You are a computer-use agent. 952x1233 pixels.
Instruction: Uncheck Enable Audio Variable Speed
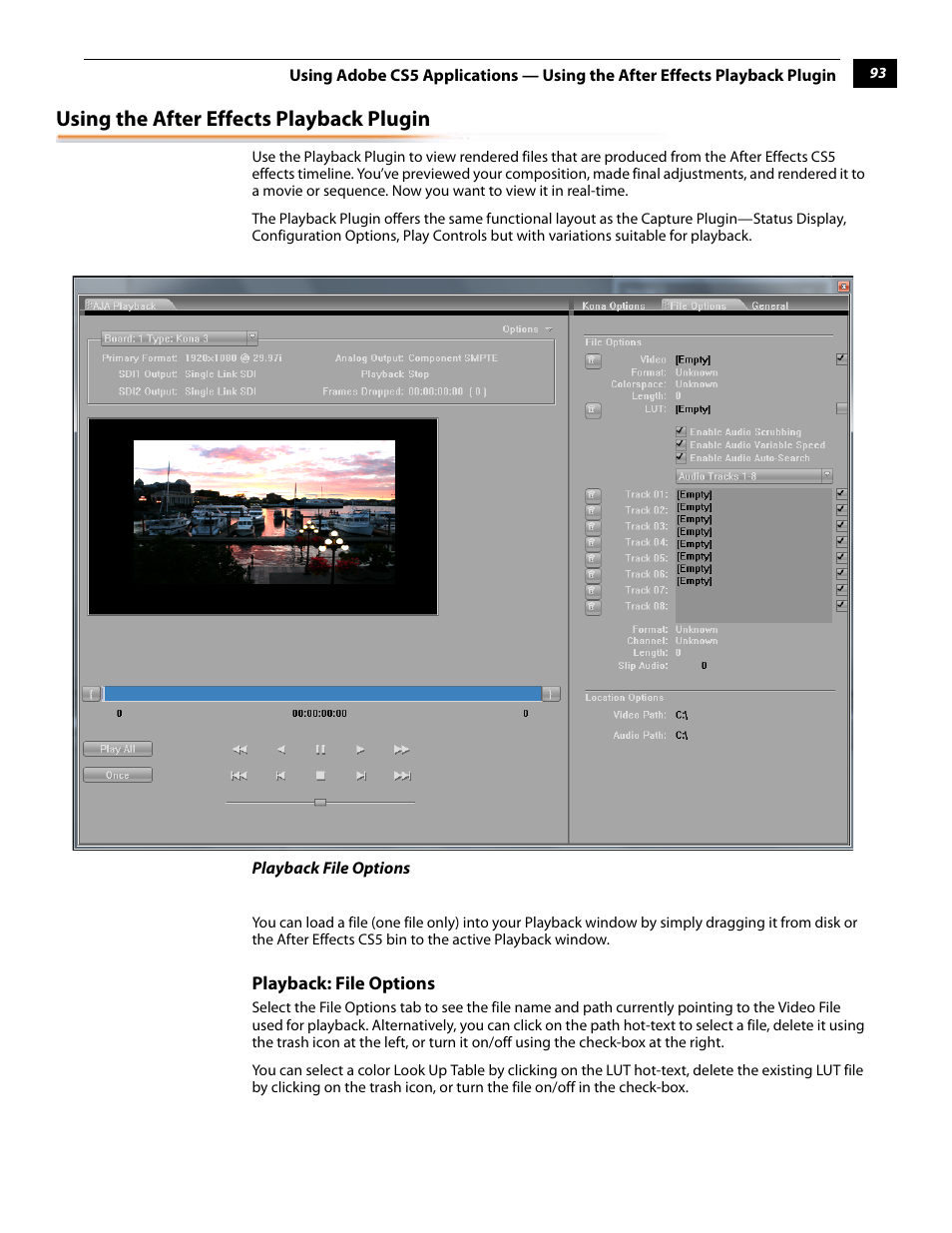(680, 443)
